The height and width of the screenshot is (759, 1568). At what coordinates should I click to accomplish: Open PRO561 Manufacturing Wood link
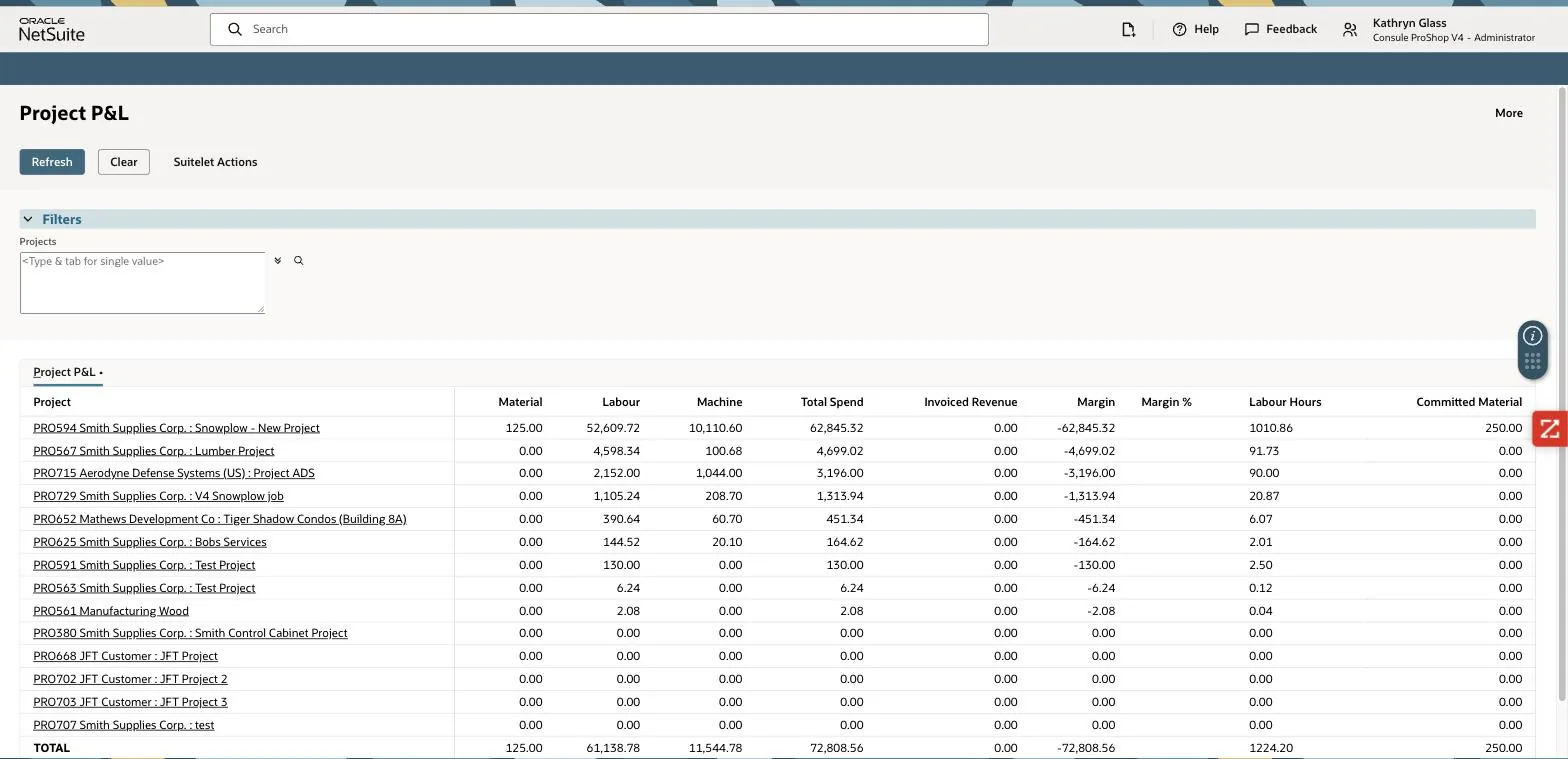(111, 611)
